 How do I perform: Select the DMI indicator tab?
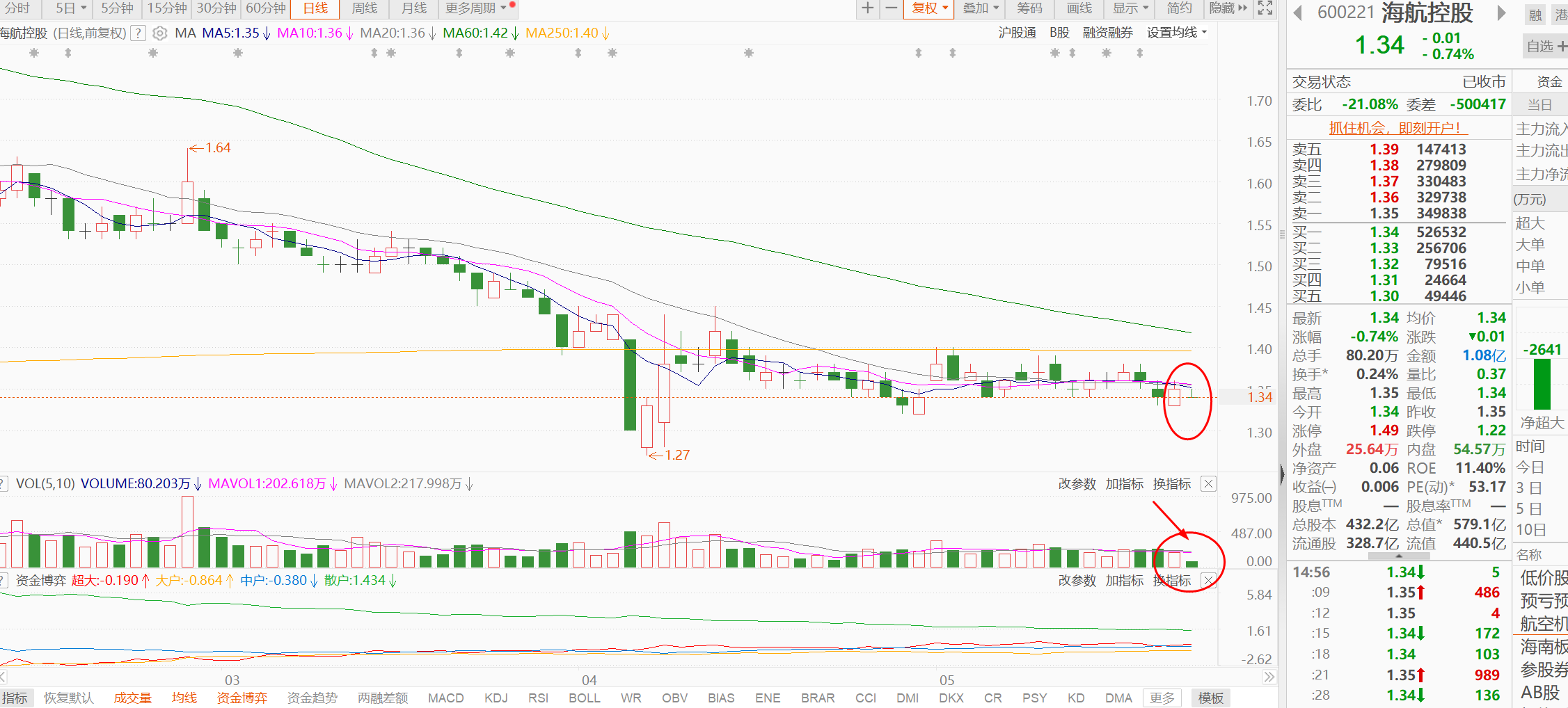[x=908, y=698]
